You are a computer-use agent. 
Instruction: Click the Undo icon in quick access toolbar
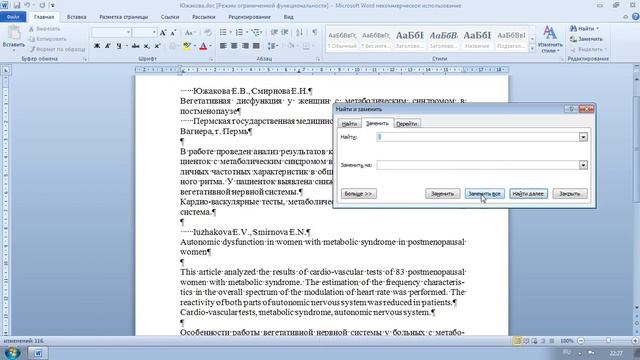27,6
